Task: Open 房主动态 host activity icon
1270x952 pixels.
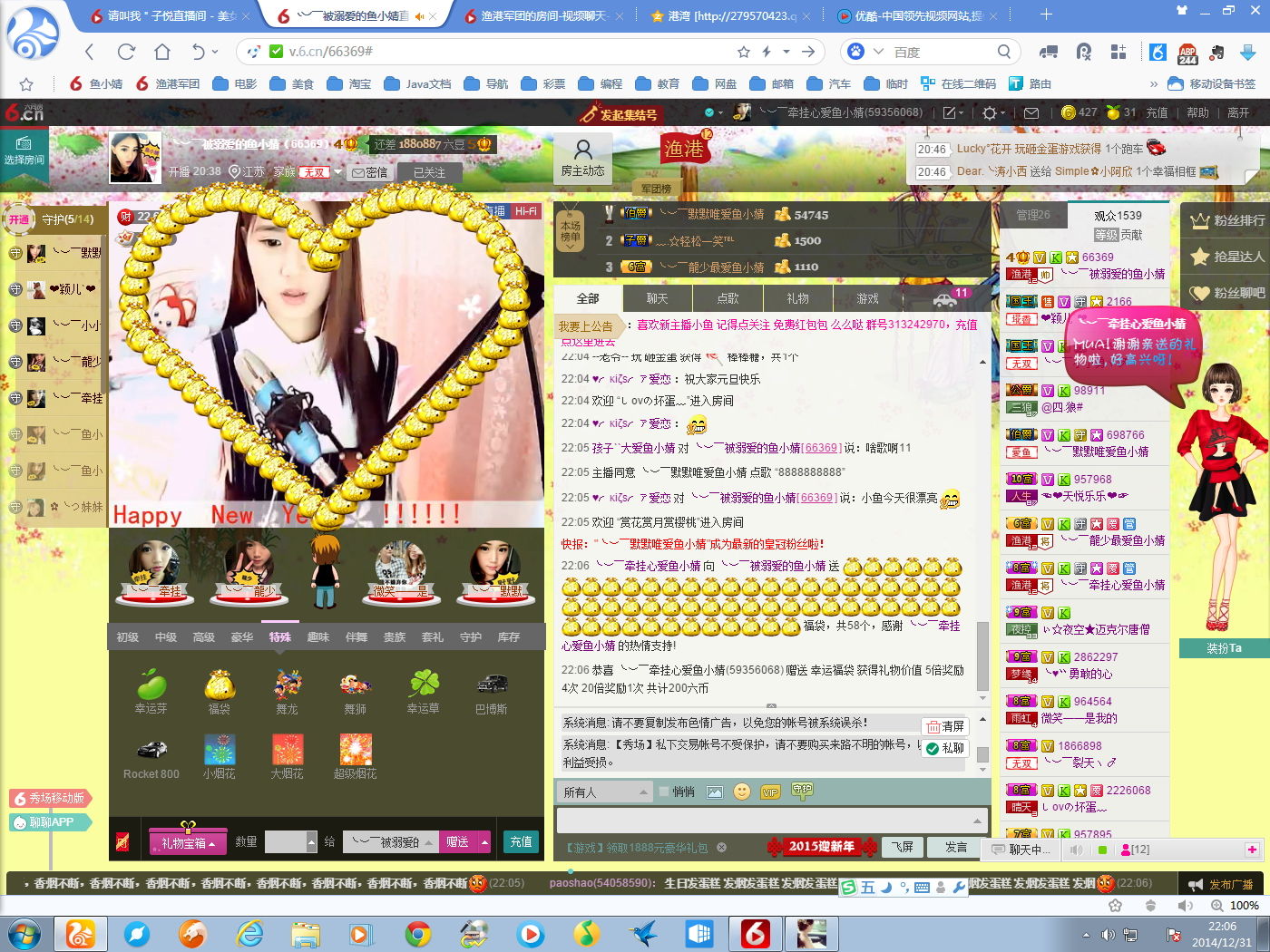Action: coord(583,158)
